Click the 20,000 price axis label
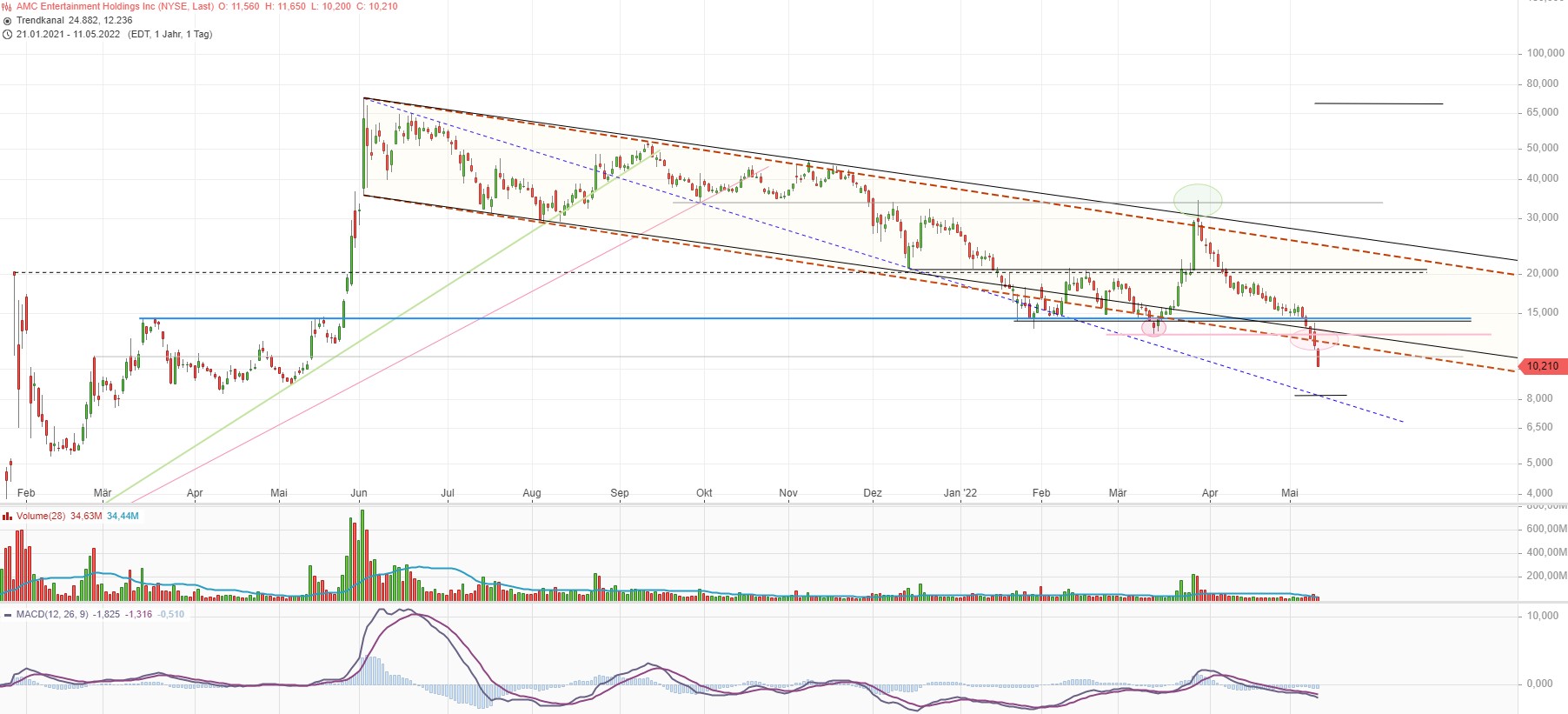Image resolution: width=1568 pixels, height=714 pixels. coord(1543,273)
